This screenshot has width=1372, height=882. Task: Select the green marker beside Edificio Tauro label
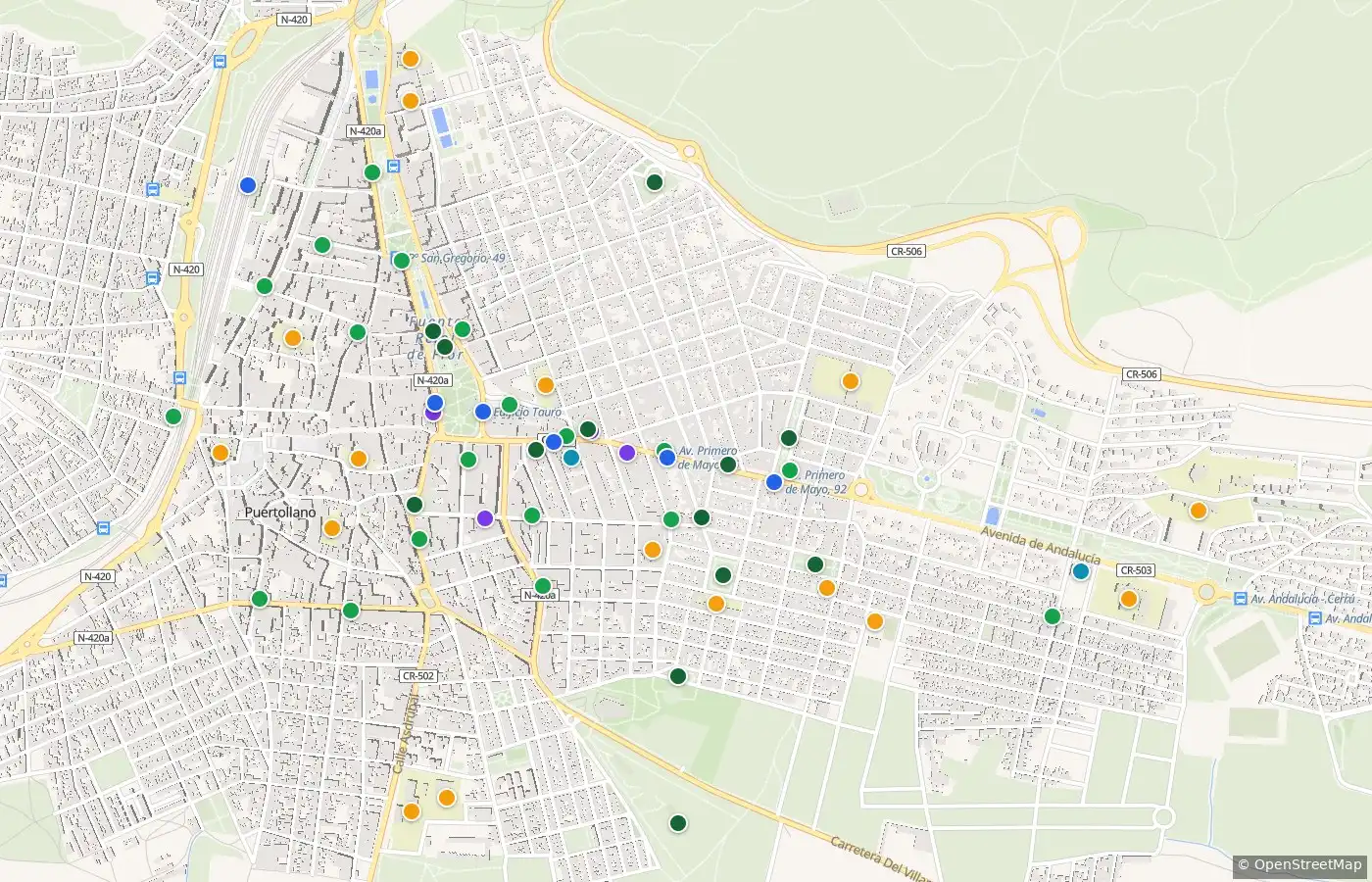tap(510, 405)
